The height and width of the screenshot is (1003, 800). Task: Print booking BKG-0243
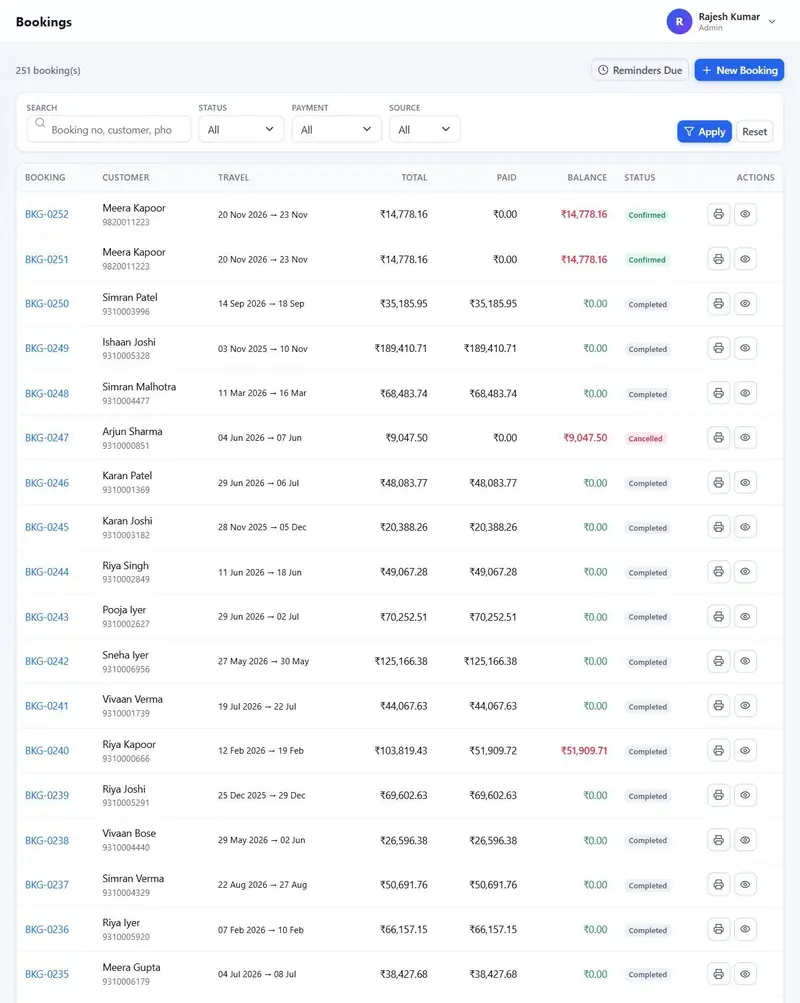pos(718,617)
